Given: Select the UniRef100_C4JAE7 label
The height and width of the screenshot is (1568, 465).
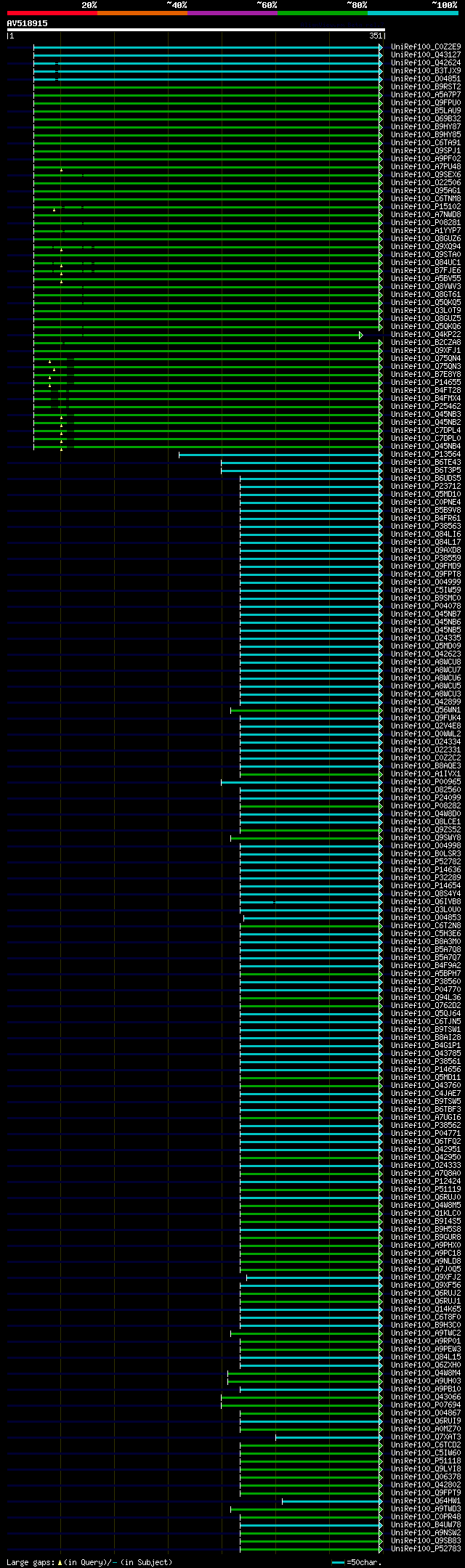Looking at the screenshot, I should (426, 1094).
